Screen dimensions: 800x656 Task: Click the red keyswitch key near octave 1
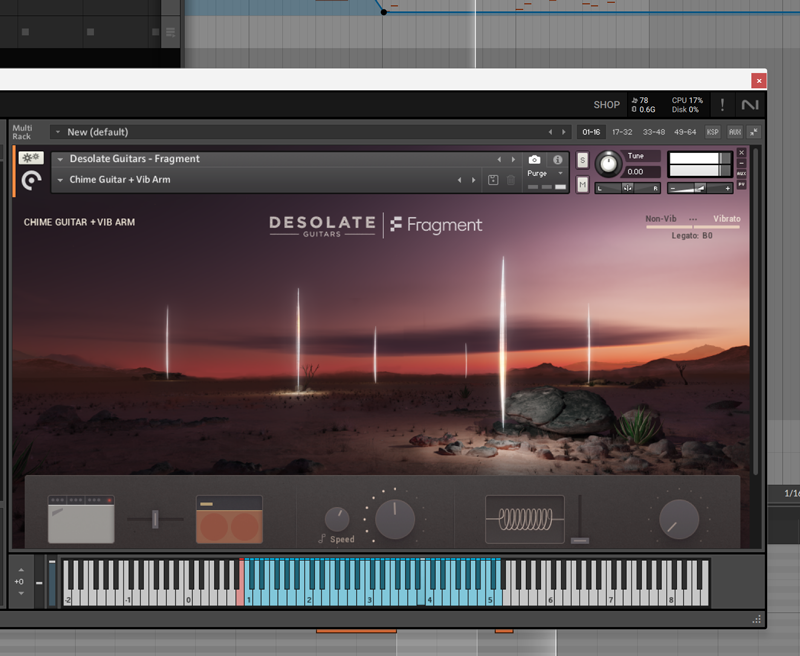coord(240,583)
